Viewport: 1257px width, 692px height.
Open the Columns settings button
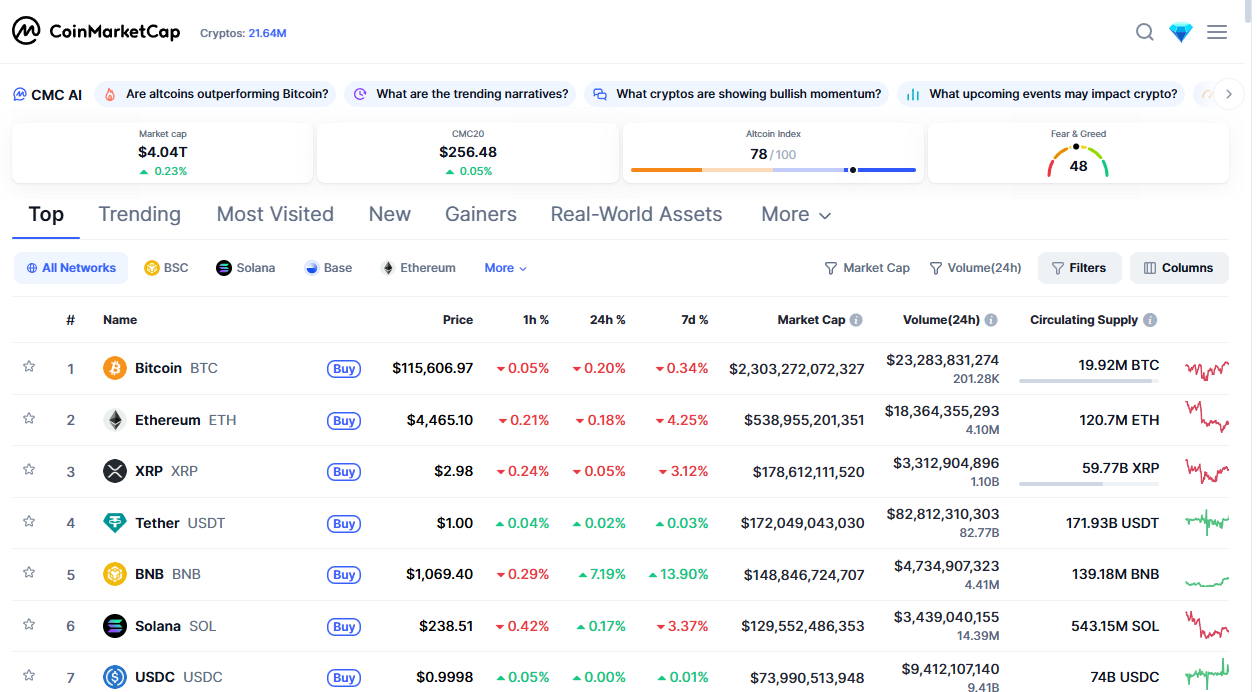tap(1179, 268)
